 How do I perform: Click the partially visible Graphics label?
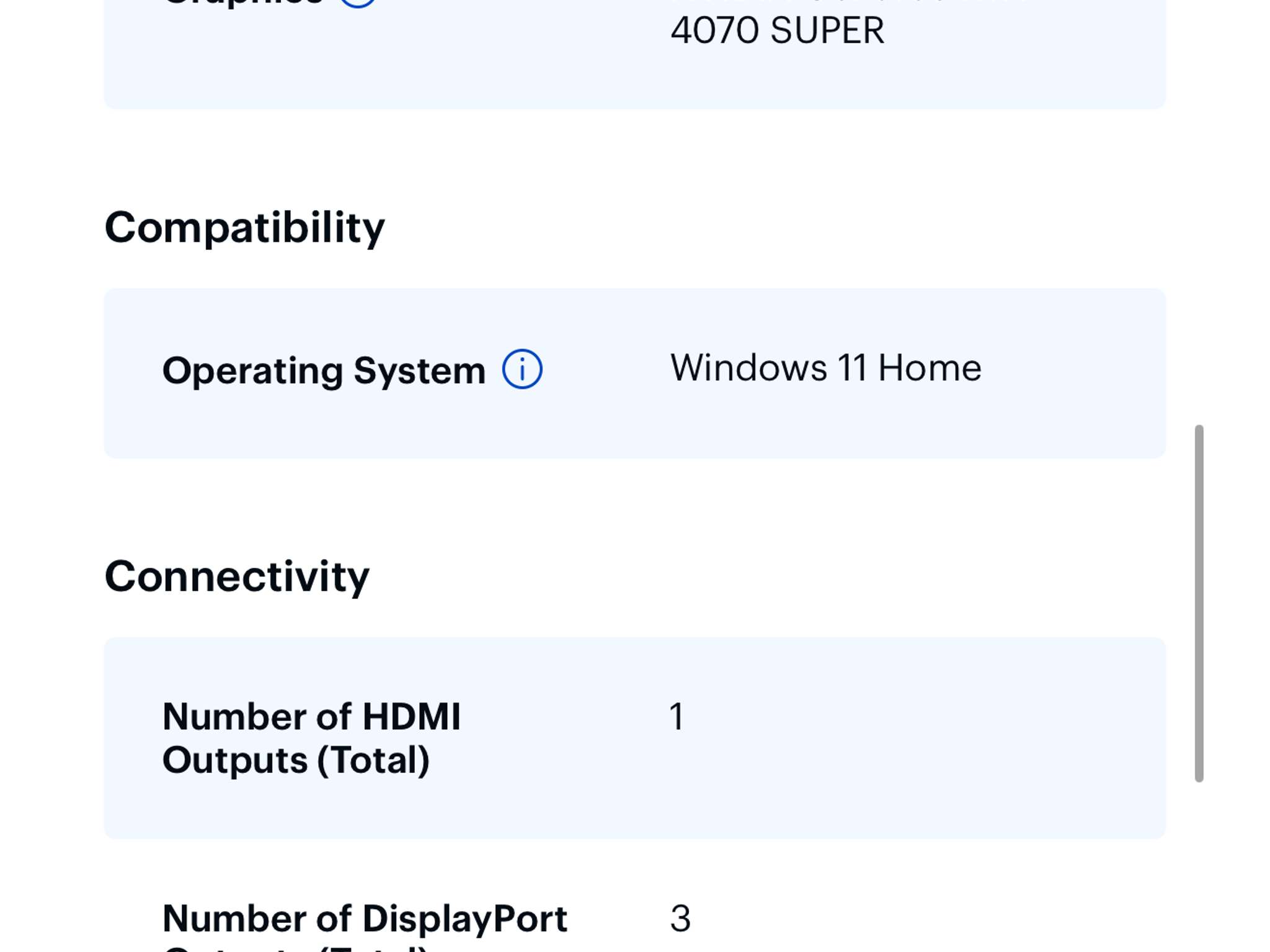coord(243,3)
